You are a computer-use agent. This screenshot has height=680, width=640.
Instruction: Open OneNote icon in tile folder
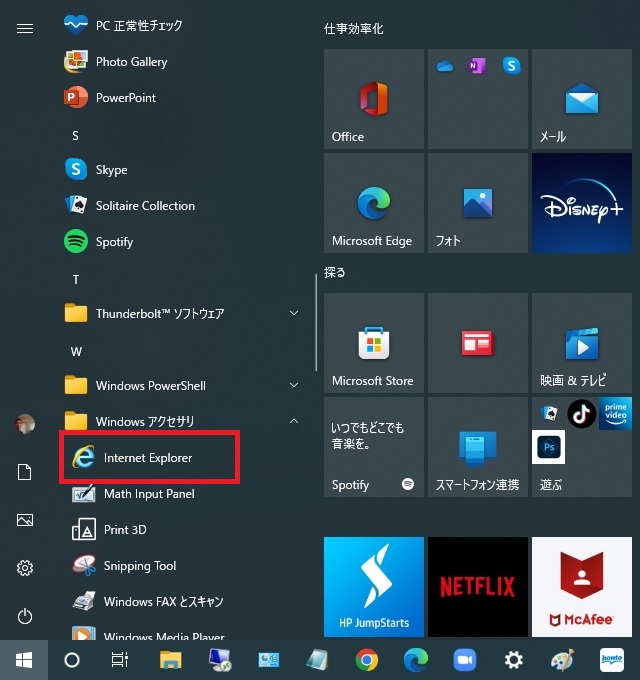[477, 66]
